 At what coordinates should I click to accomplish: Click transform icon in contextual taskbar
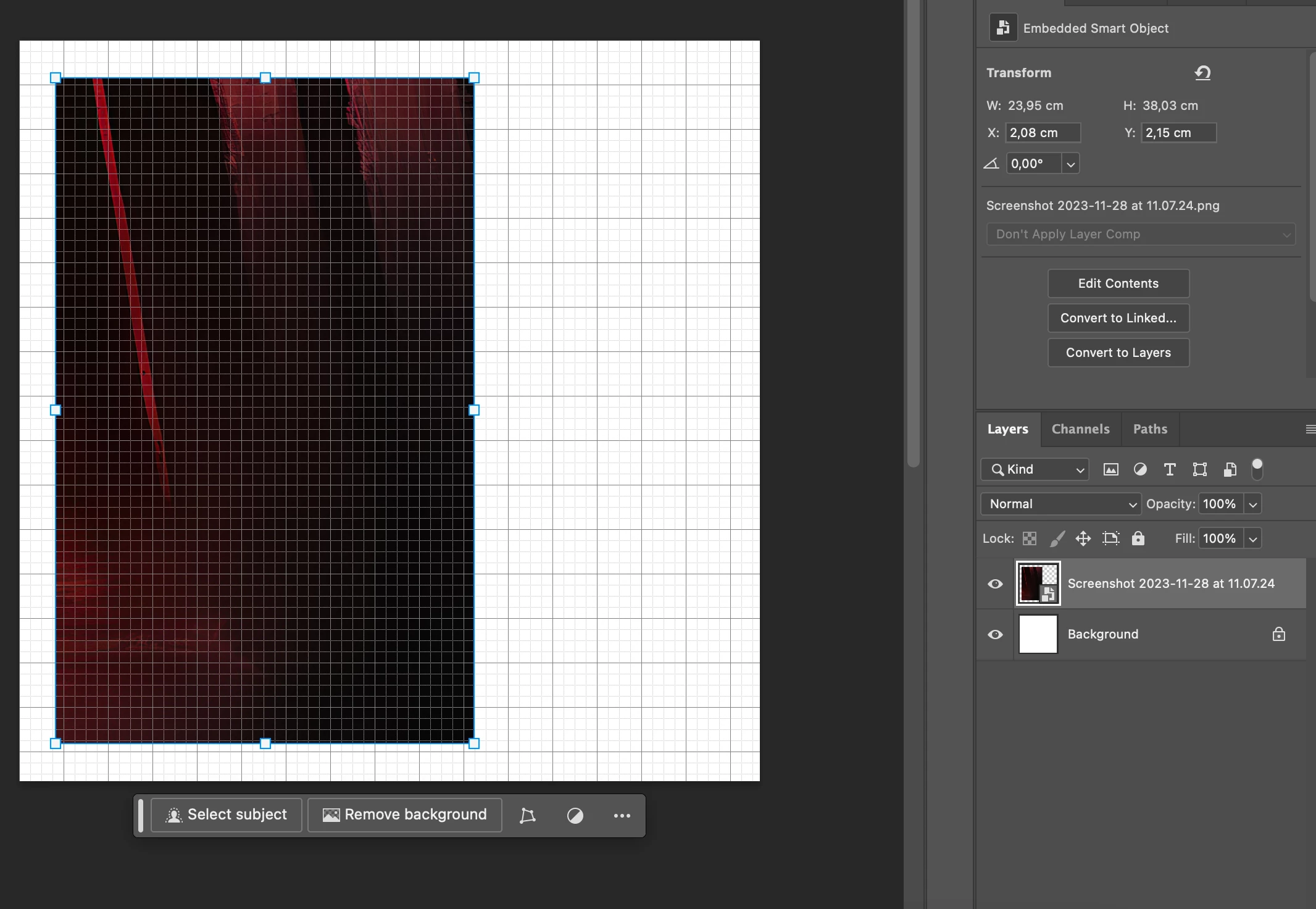click(x=527, y=815)
